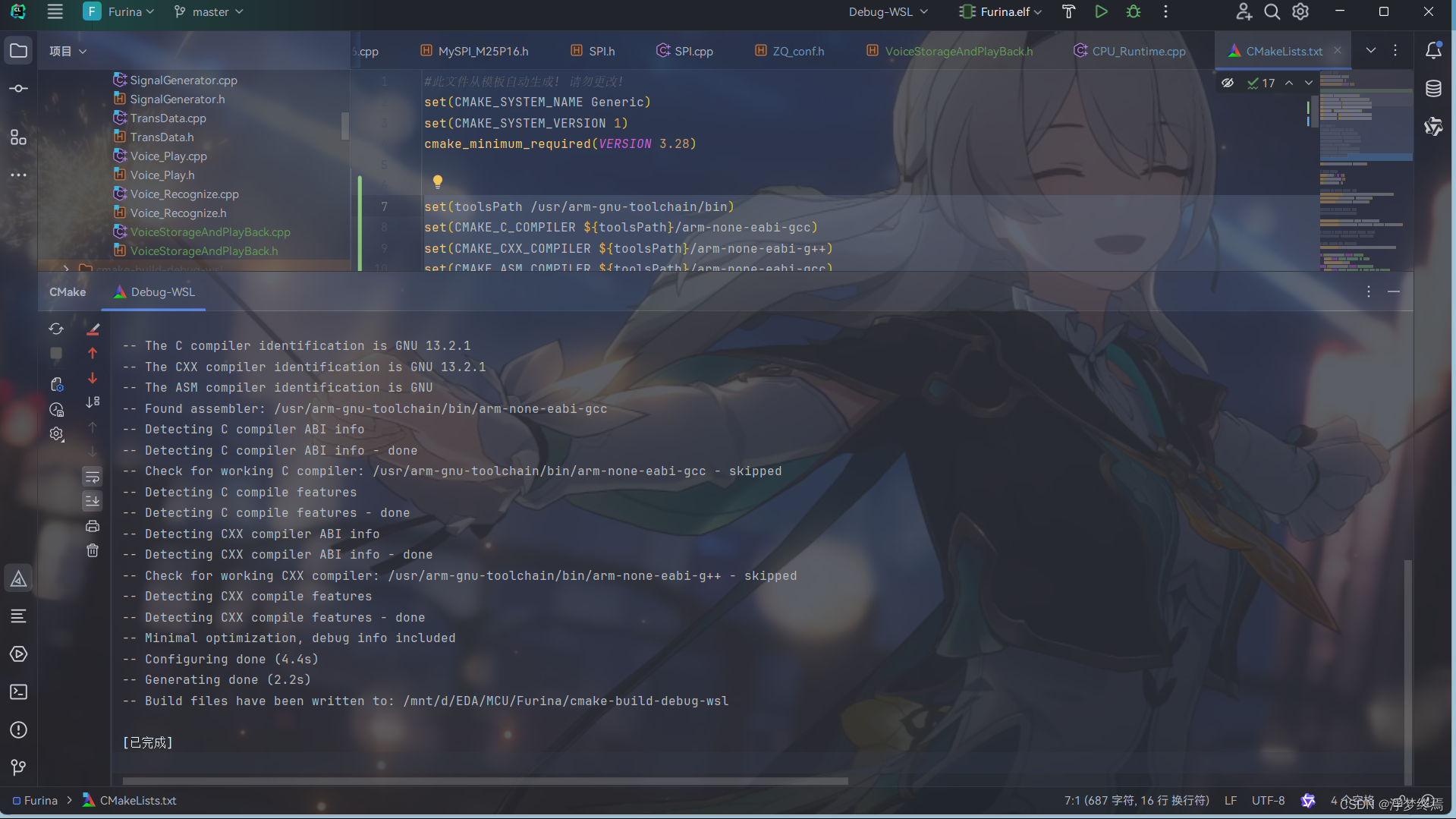Expand the Furina project dropdown
This screenshot has width=1456, height=819.
[120, 11]
